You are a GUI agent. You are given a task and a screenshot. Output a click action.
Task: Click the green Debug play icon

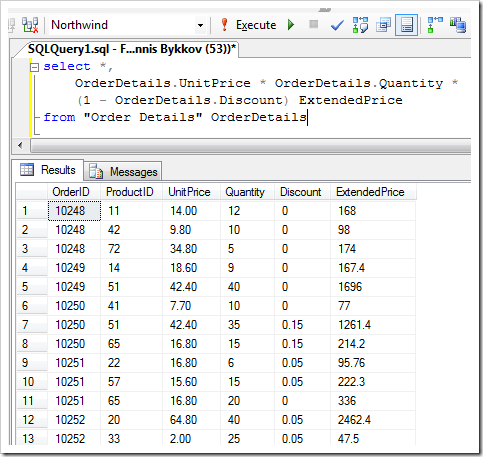tap(291, 25)
